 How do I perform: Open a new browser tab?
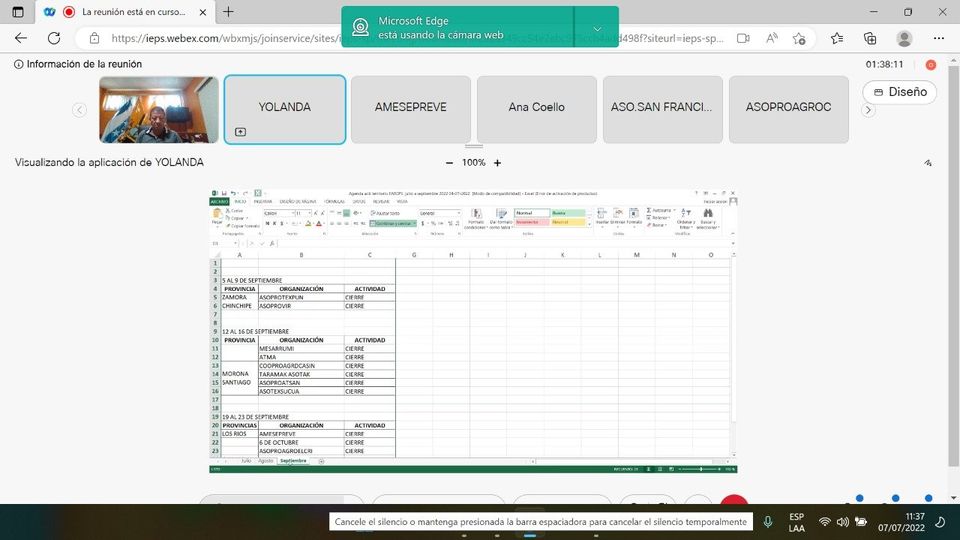tap(228, 12)
